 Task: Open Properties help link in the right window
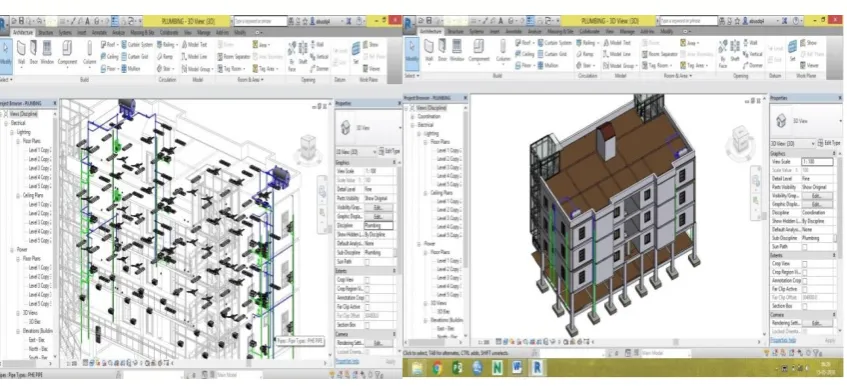pyautogui.click(x=783, y=340)
